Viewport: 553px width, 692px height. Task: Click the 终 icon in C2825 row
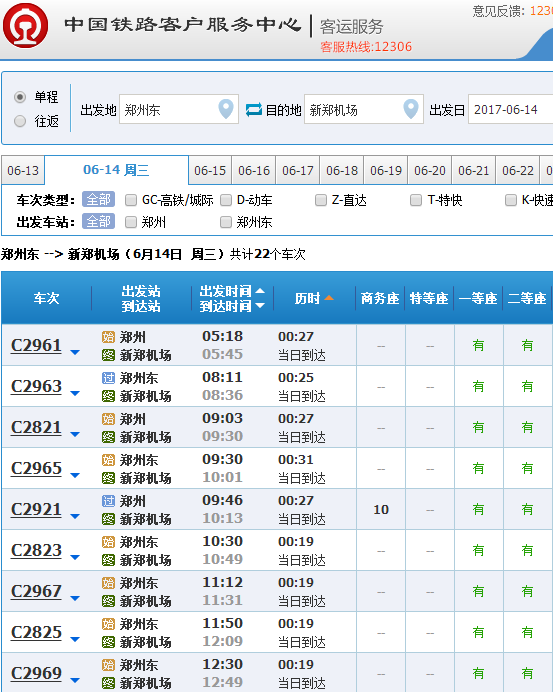[108, 642]
